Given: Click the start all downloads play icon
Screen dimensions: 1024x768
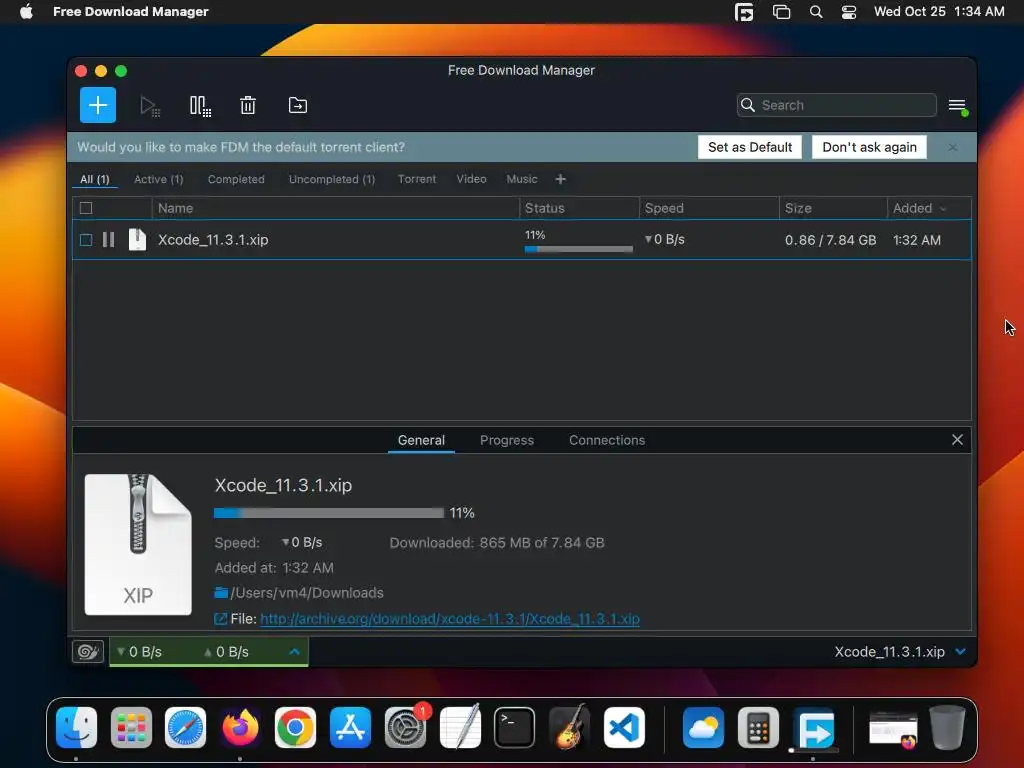Looking at the screenshot, I should 150,106.
